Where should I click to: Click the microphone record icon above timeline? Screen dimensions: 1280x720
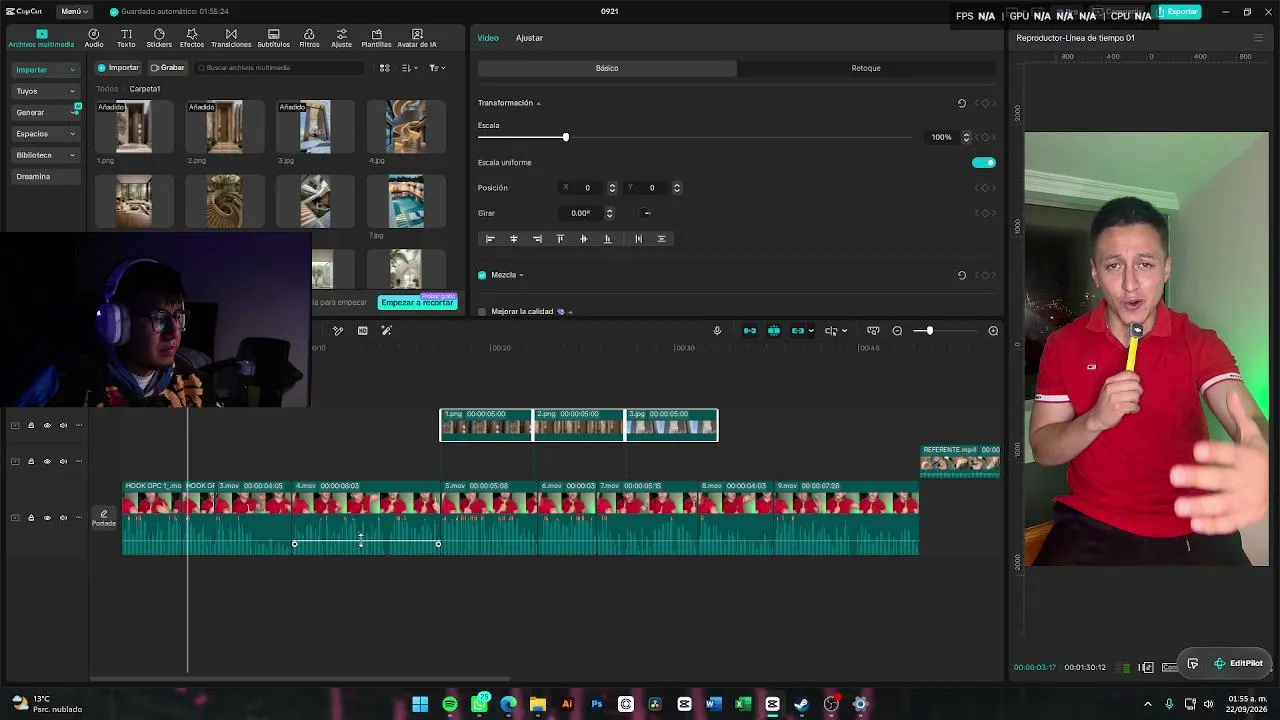717,331
